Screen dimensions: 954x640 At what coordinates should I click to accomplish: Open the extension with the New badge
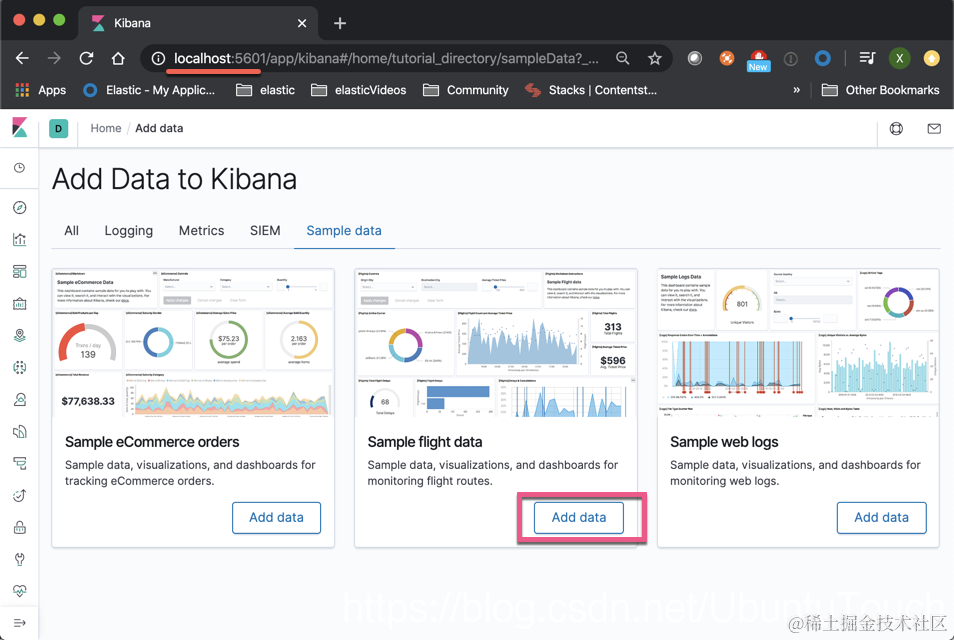(x=758, y=60)
